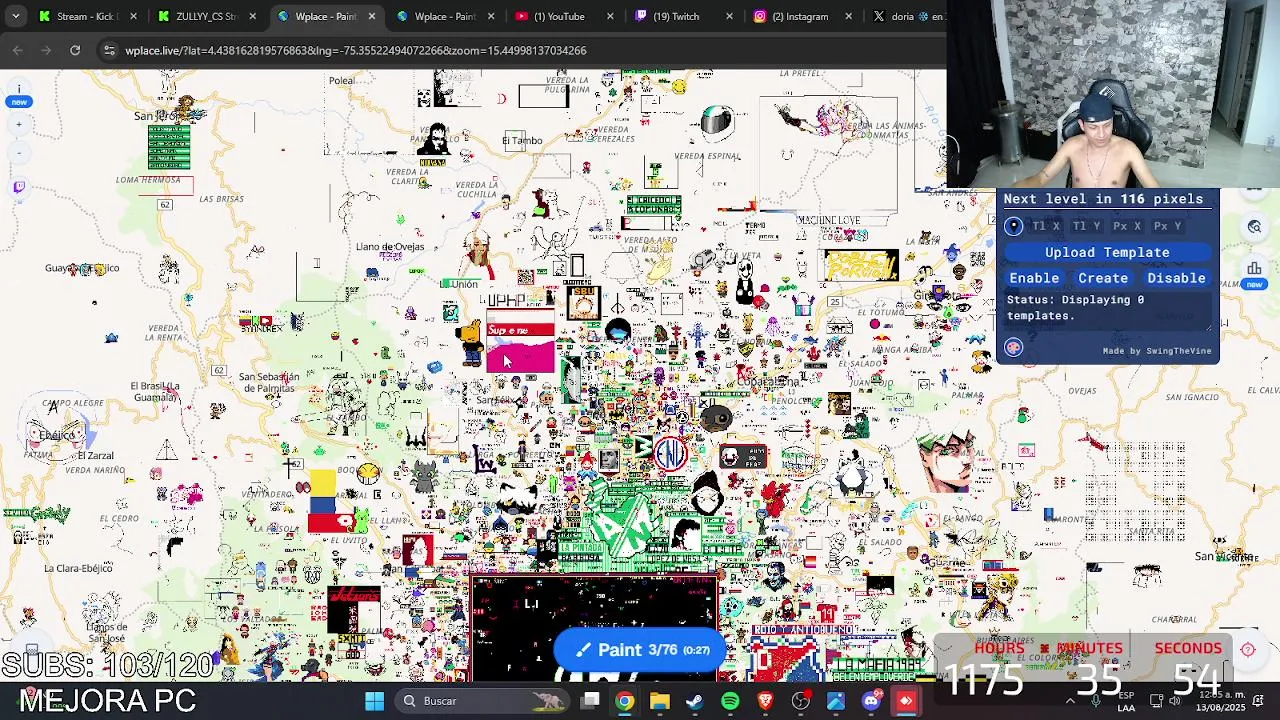This screenshot has width=1280, height=720.
Task: Zoom in the map with plus button
Action: 19,125
